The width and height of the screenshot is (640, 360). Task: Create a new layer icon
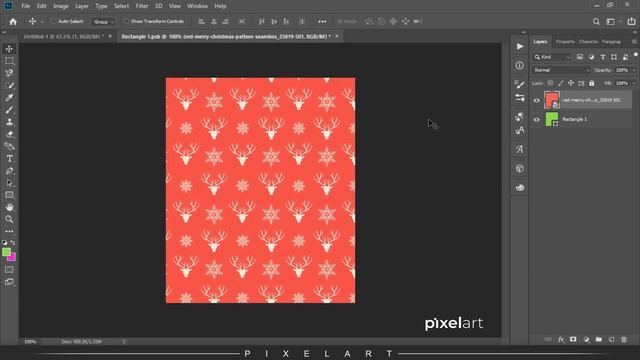click(611, 340)
